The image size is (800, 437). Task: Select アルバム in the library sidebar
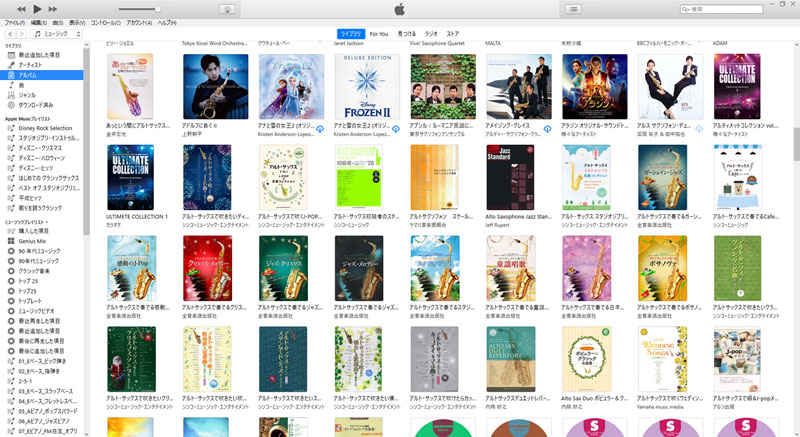click(x=41, y=75)
